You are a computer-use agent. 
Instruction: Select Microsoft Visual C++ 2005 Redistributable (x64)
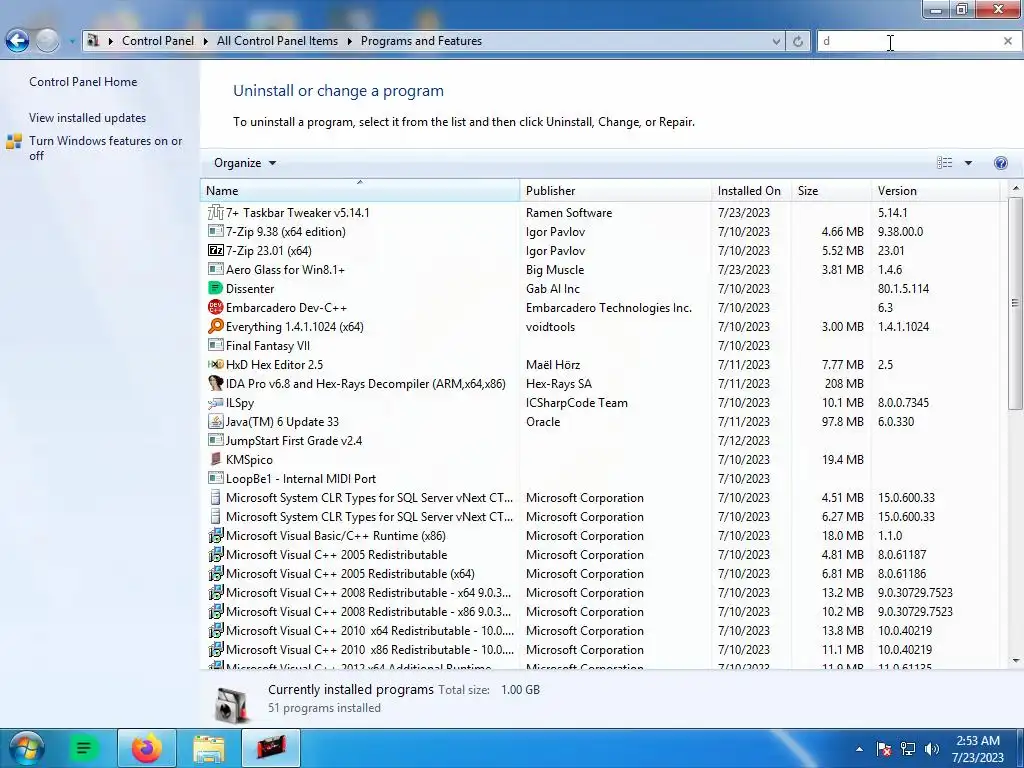pos(601,573)
